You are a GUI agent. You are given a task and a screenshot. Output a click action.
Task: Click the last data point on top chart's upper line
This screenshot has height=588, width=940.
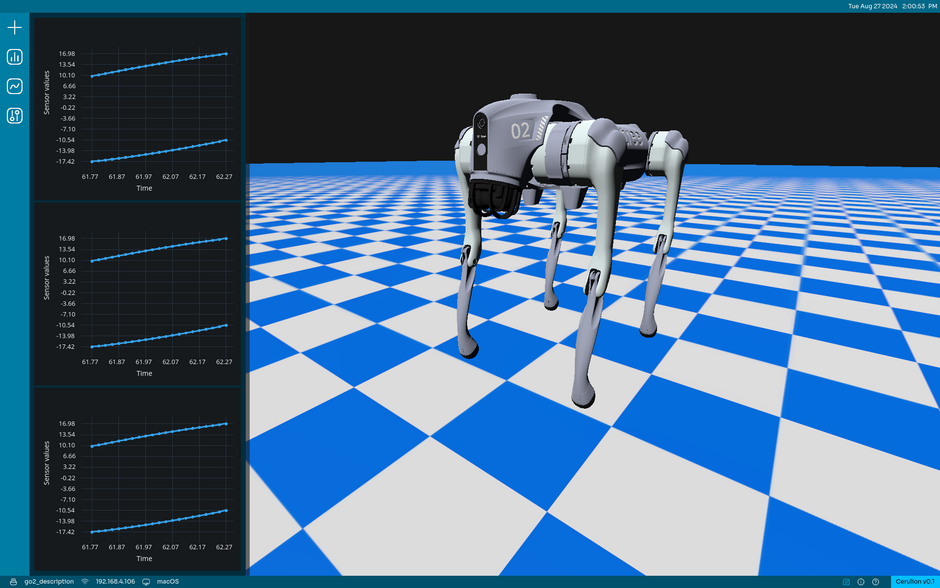click(x=226, y=53)
